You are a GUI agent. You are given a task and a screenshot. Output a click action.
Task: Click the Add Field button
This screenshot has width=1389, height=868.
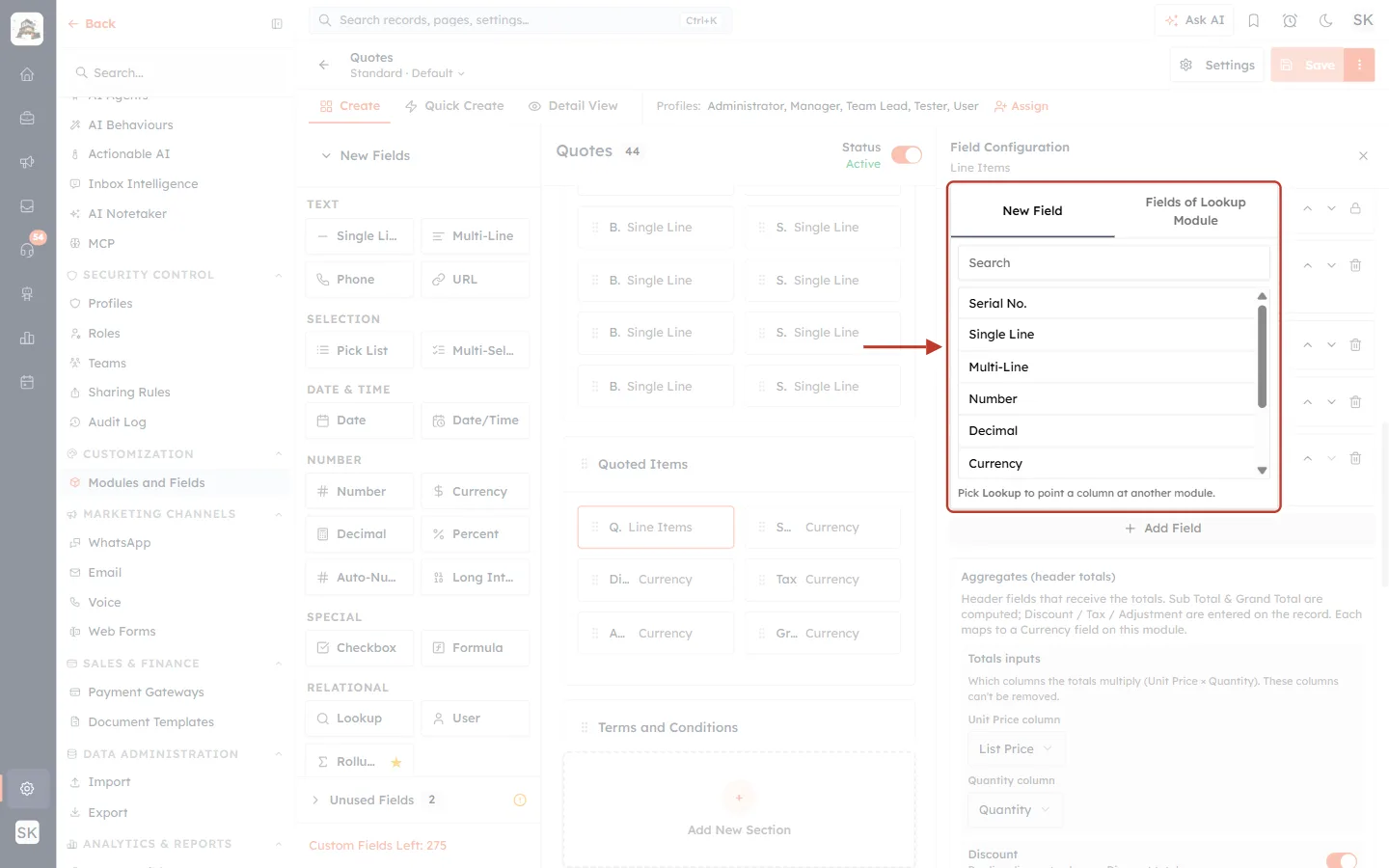pos(1162,528)
